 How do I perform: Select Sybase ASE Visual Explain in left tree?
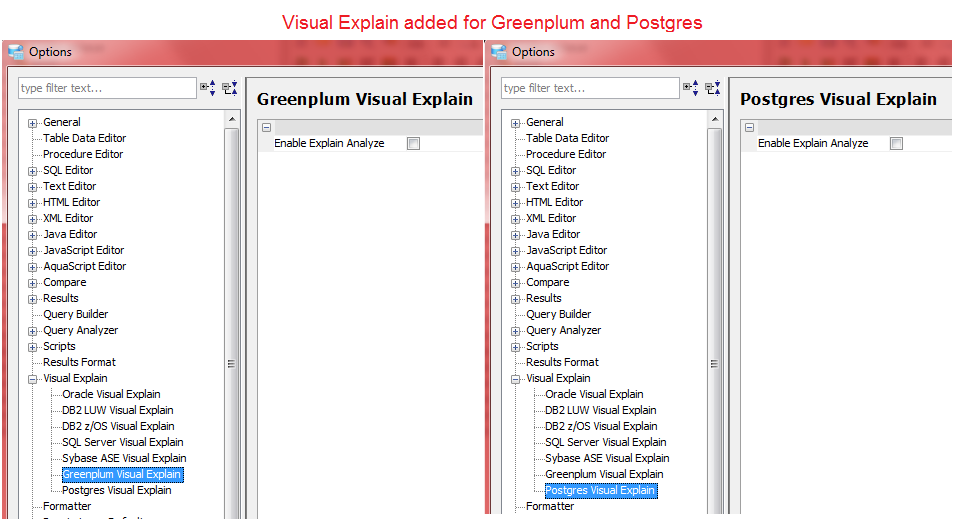click(124, 458)
